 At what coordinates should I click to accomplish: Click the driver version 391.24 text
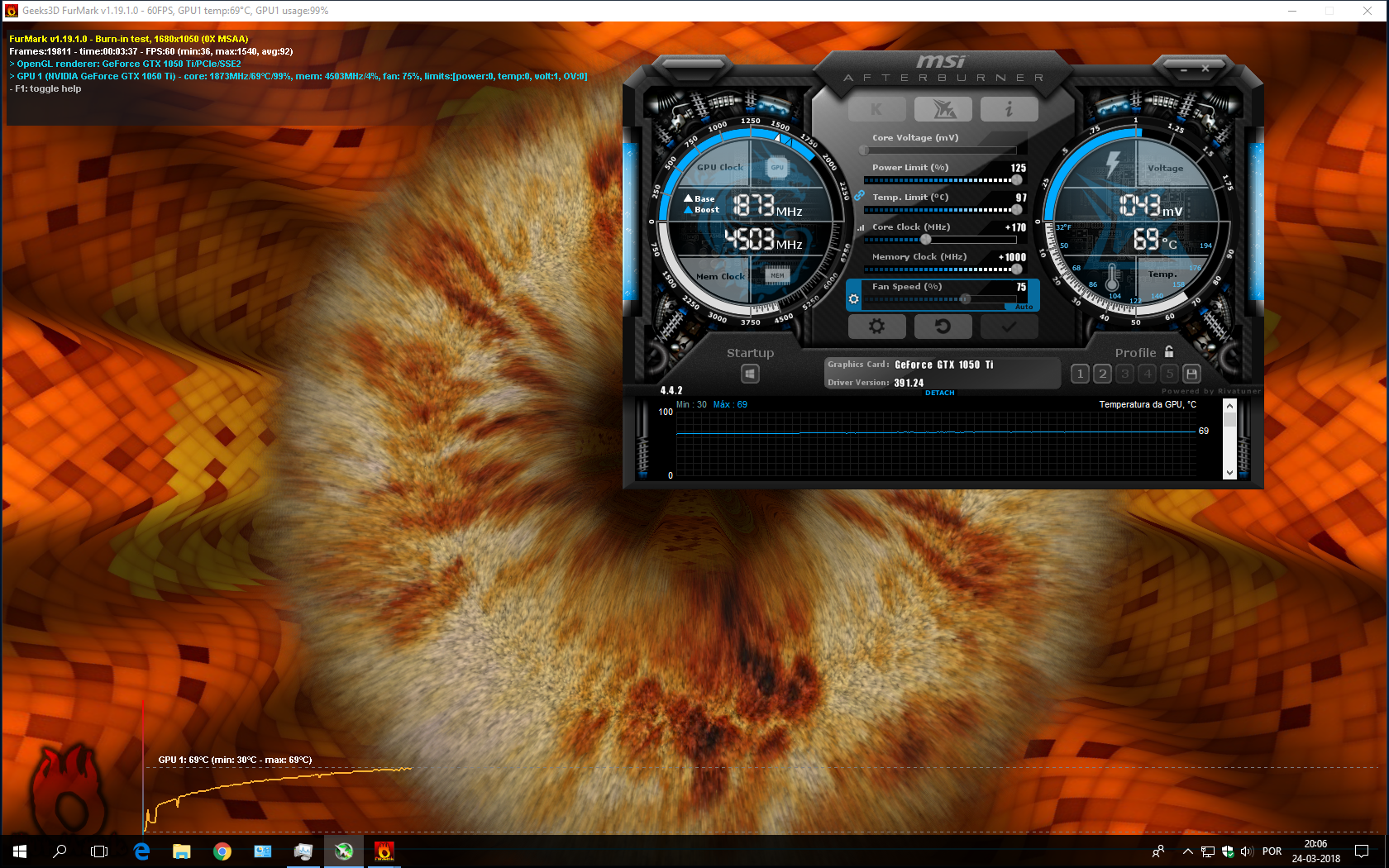click(909, 383)
